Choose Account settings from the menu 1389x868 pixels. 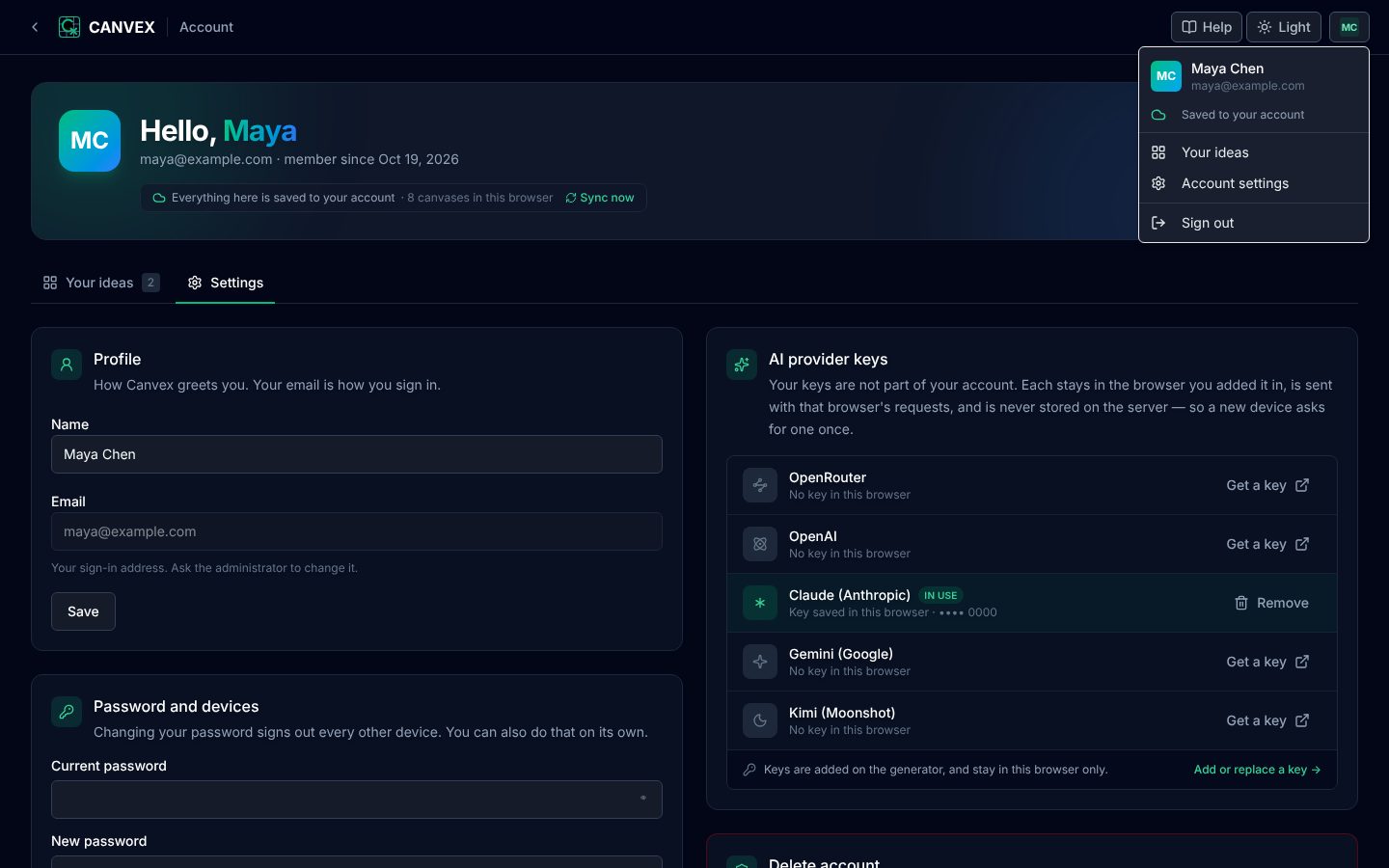point(1254,183)
